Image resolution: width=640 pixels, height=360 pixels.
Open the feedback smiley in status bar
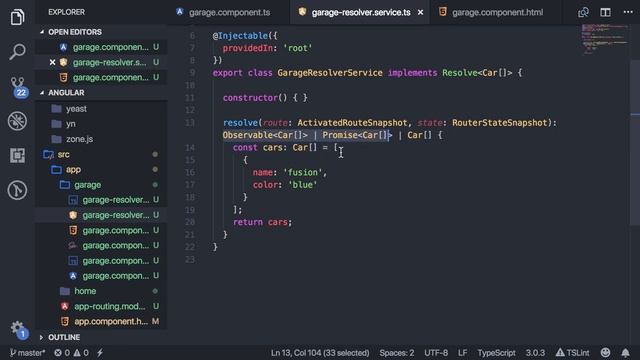(x=605, y=353)
